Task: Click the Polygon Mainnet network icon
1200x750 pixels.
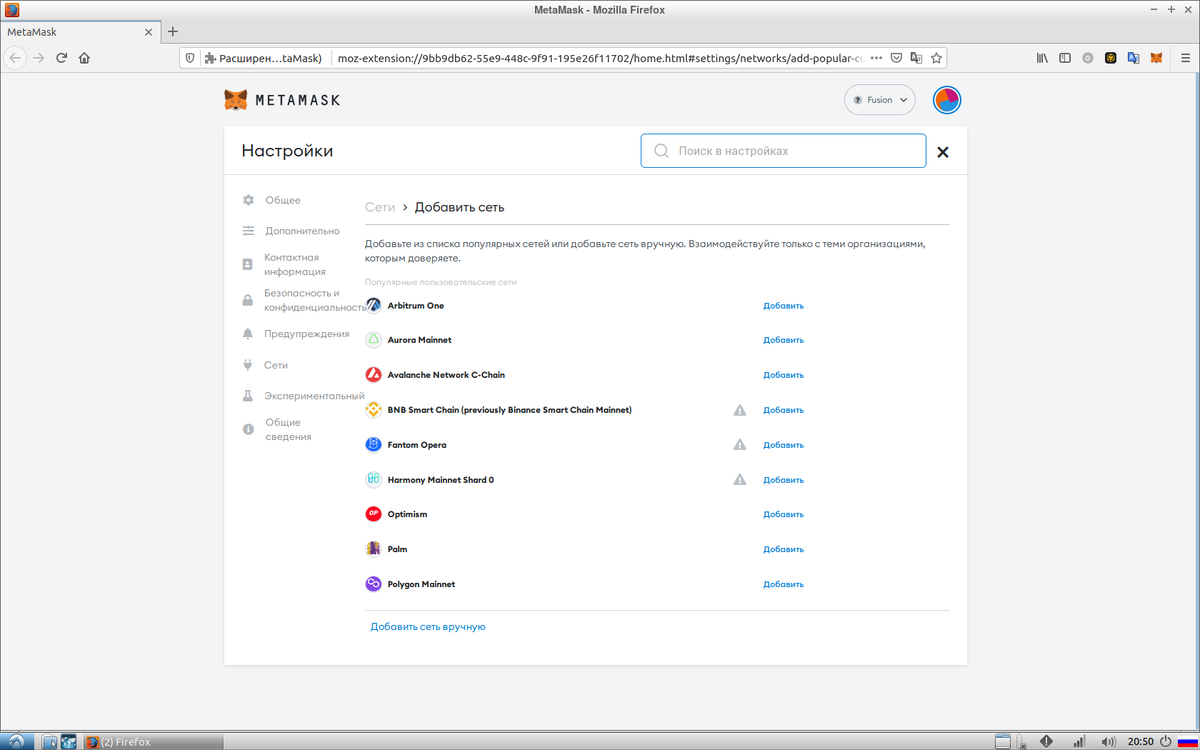Action: (x=373, y=584)
